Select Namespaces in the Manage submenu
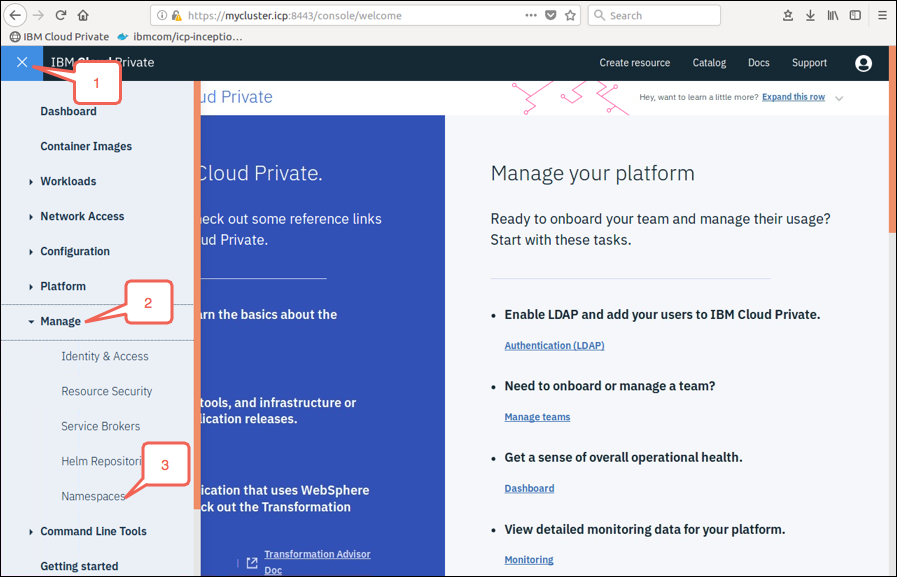This screenshot has height=577, width=897. coord(93,496)
